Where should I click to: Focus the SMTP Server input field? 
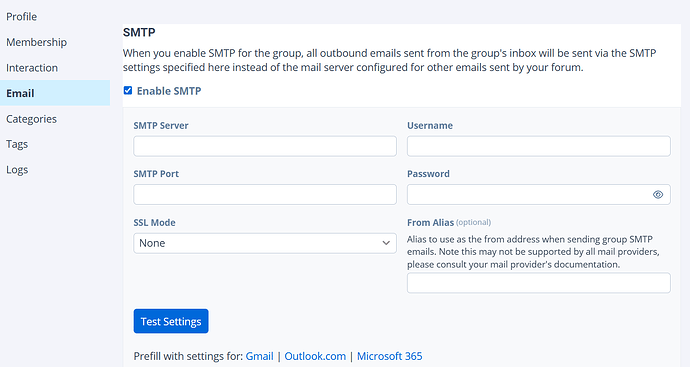(x=265, y=146)
